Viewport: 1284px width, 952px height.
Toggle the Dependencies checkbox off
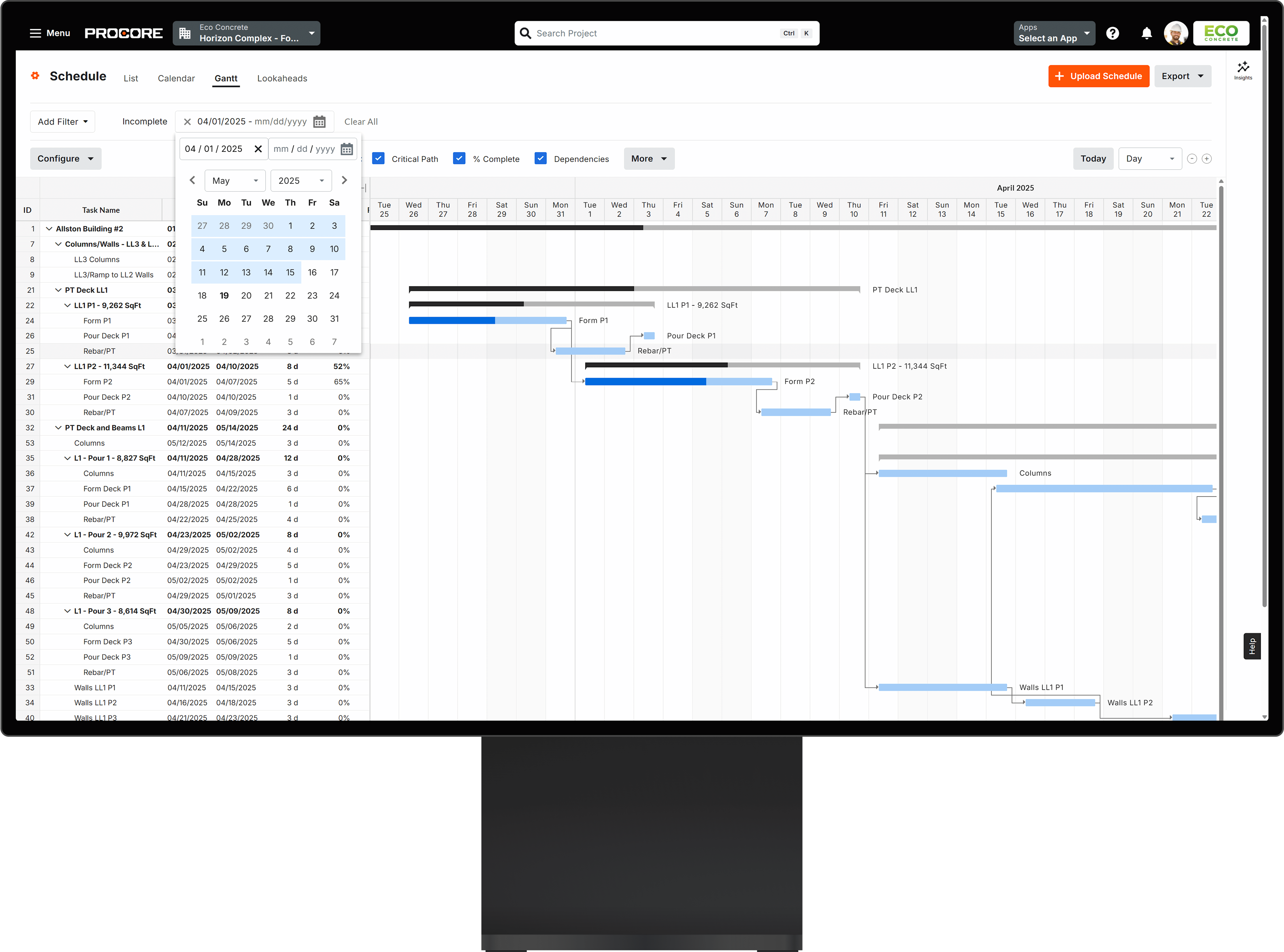click(x=541, y=159)
